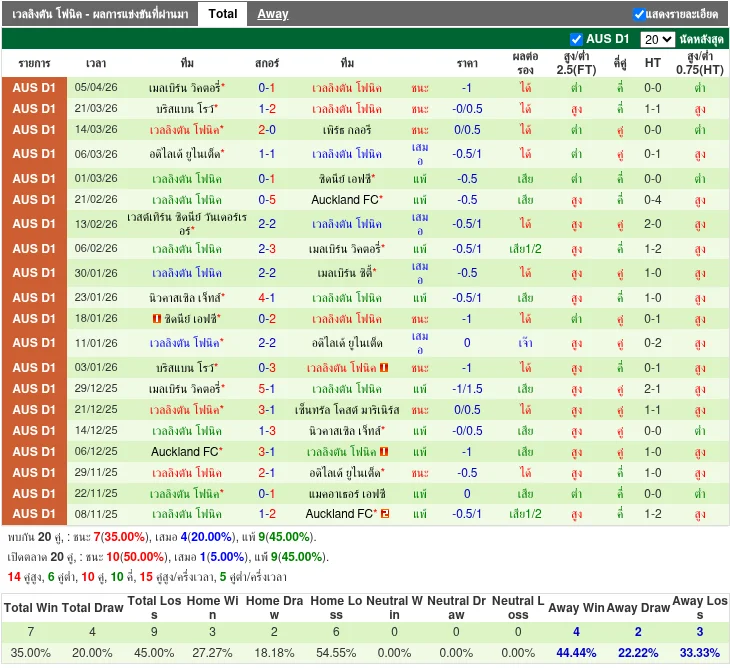Click red card icon in the 06/12/25 match row

click(x=384, y=452)
